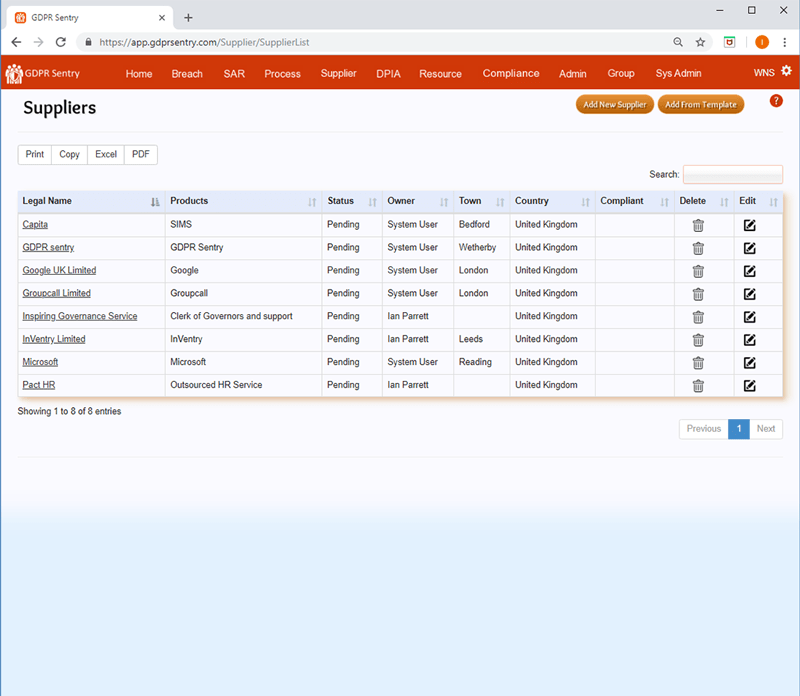This screenshot has height=696, width=800.
Task: Delete the GDPR sentry supplier
Action: click(698, 248)
